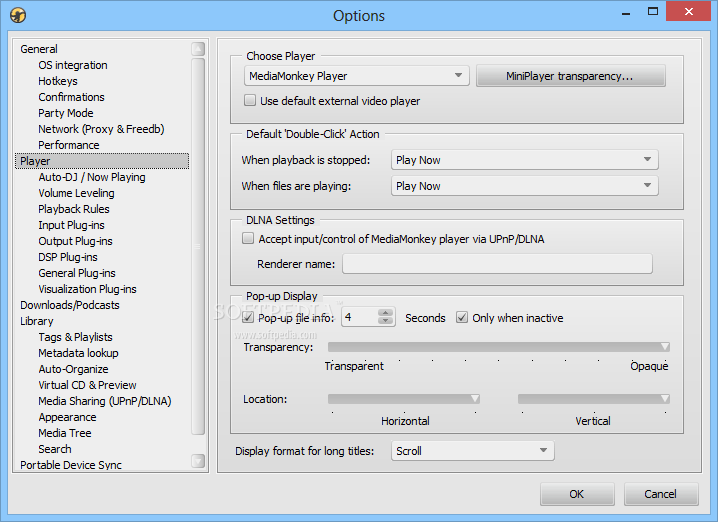This screenshot has height=522, width=718.
Task: Dismiss dialog with Cancel button
Action: coord(661,494)
